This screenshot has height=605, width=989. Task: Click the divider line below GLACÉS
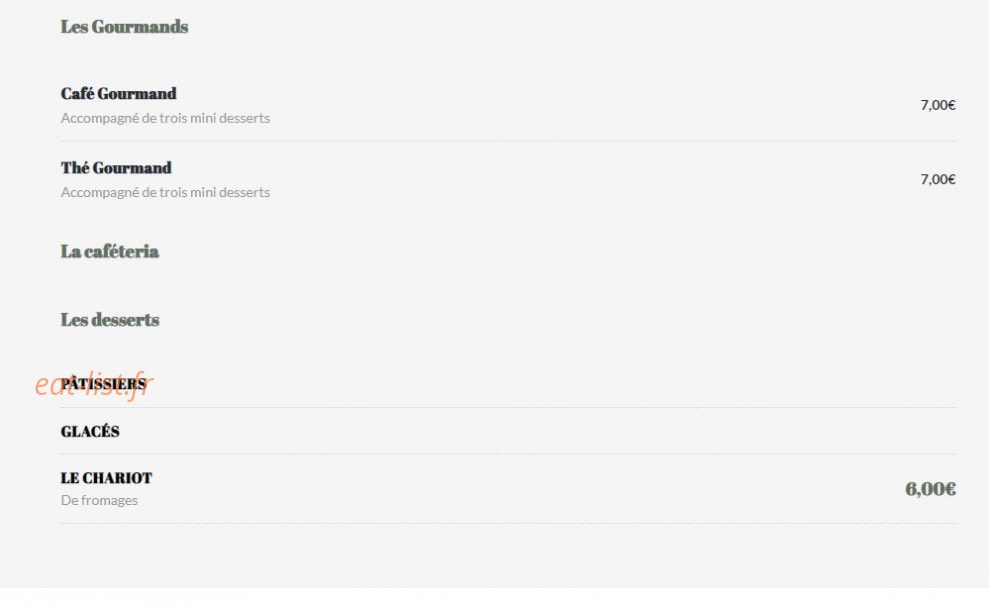click(508, 454)
